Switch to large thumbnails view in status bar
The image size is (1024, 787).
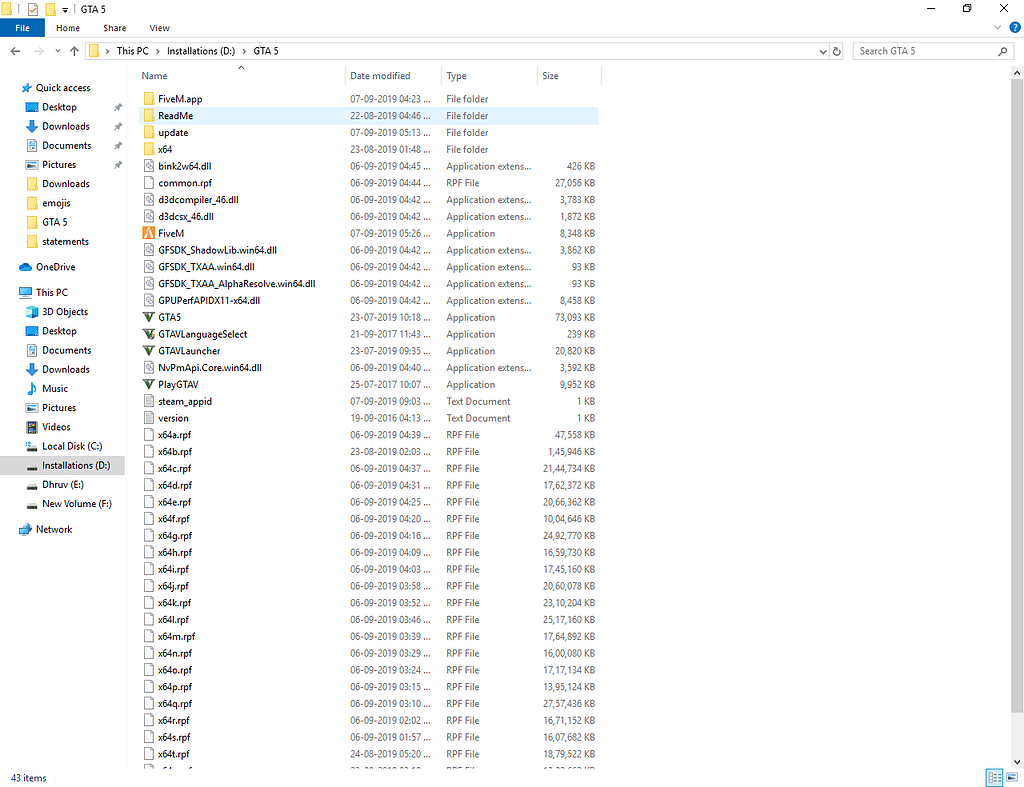(x=1012, y=778)
